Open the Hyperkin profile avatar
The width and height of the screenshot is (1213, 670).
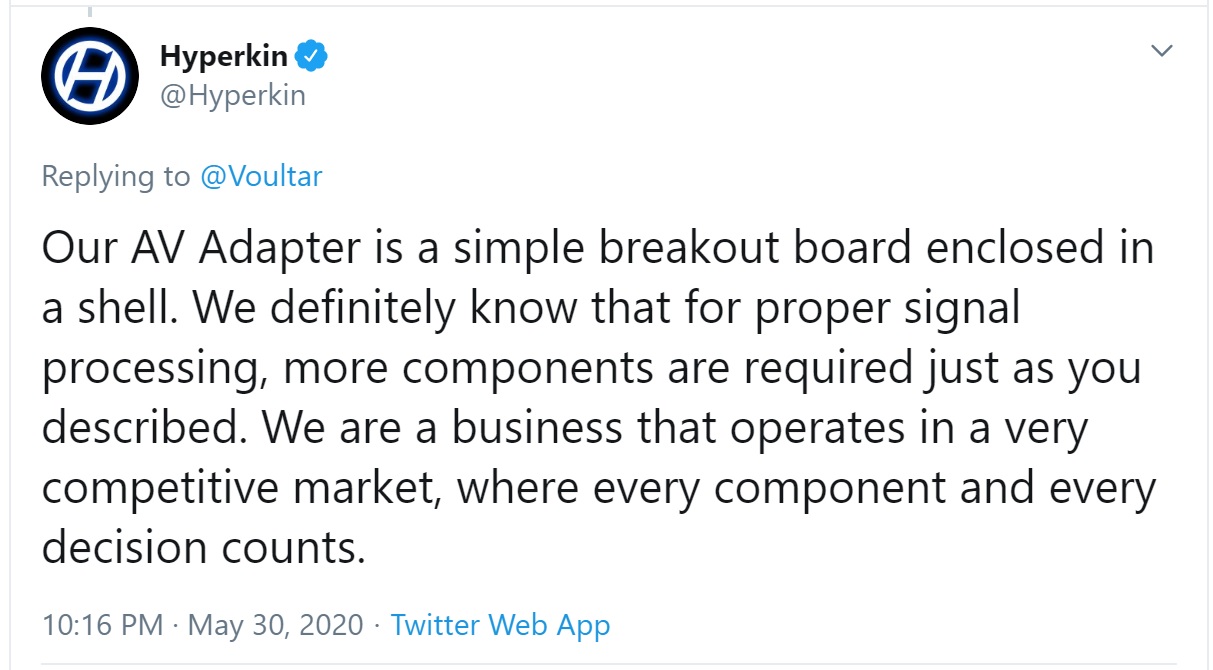pos(89,75)
